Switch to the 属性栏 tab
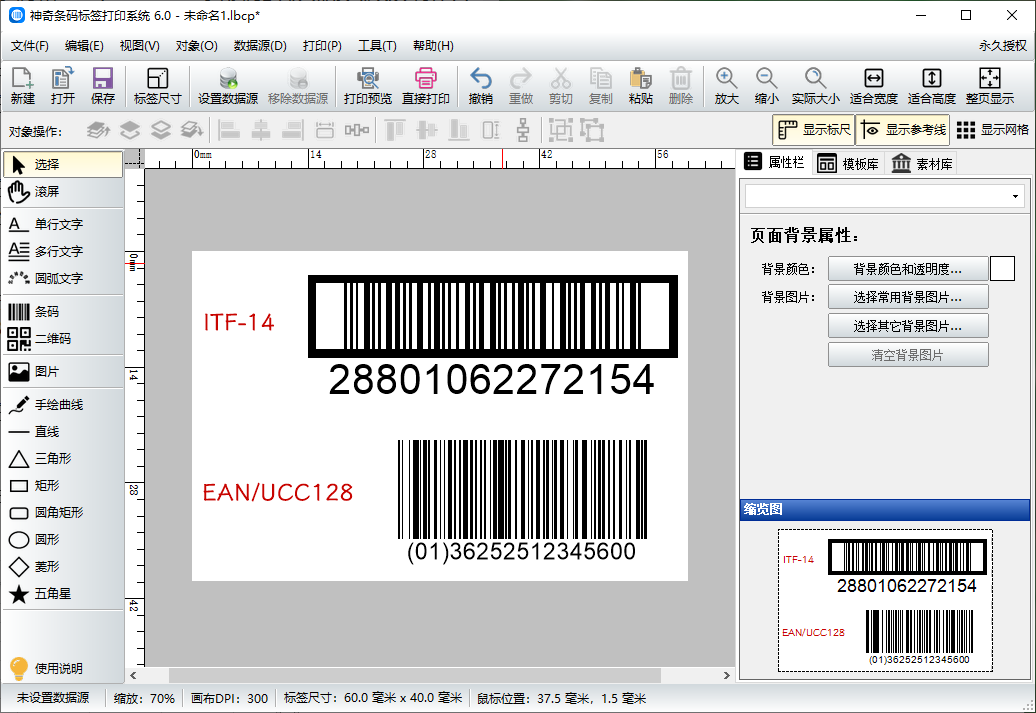Viewport: 1036px width, 713px height. 774,163
